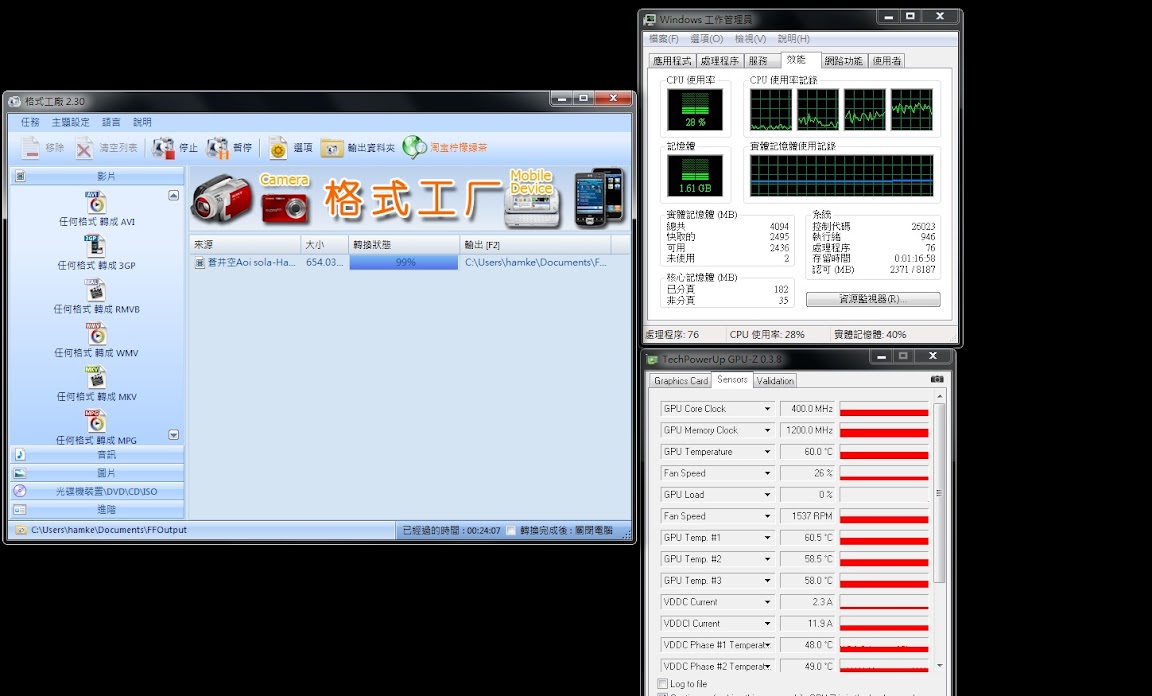Screen dimensions: 1152x696
Task: Stop the conversion with the 停止 icon
Action: click(163, 148)
